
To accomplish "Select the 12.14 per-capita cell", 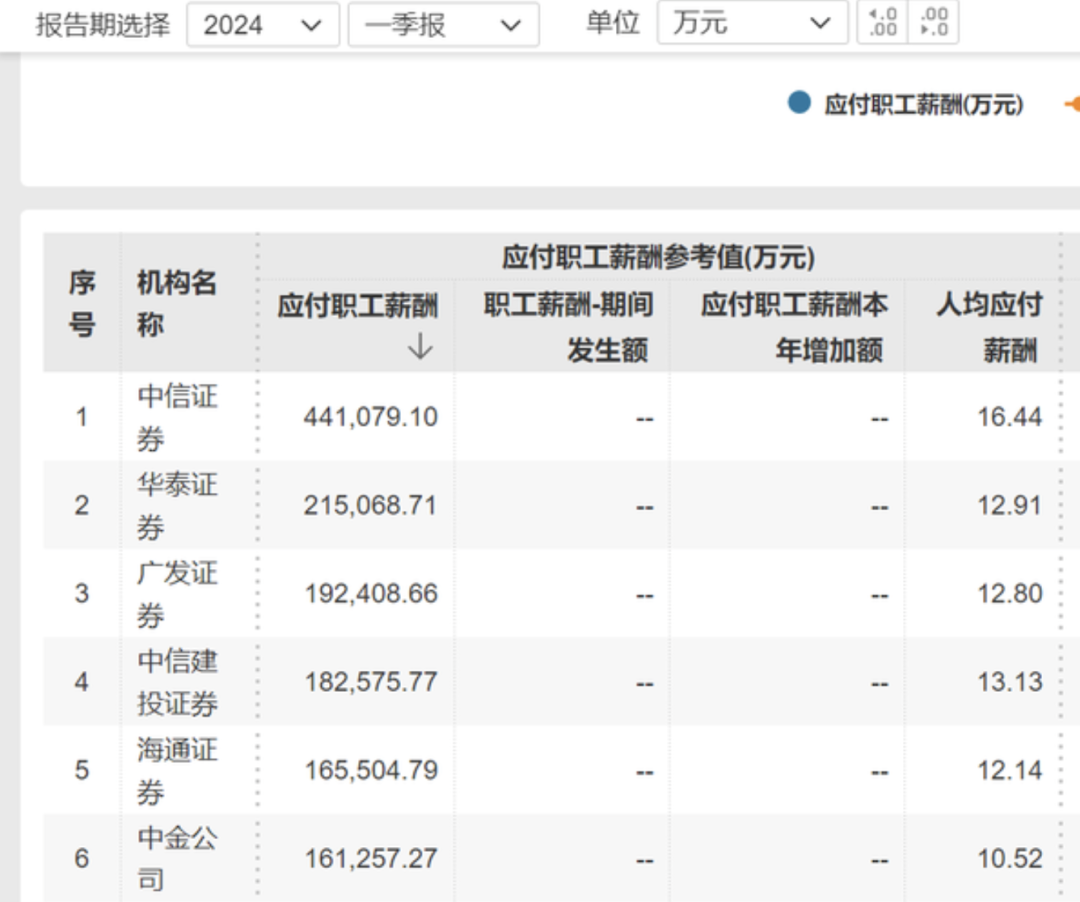I will coord(1010,770).
